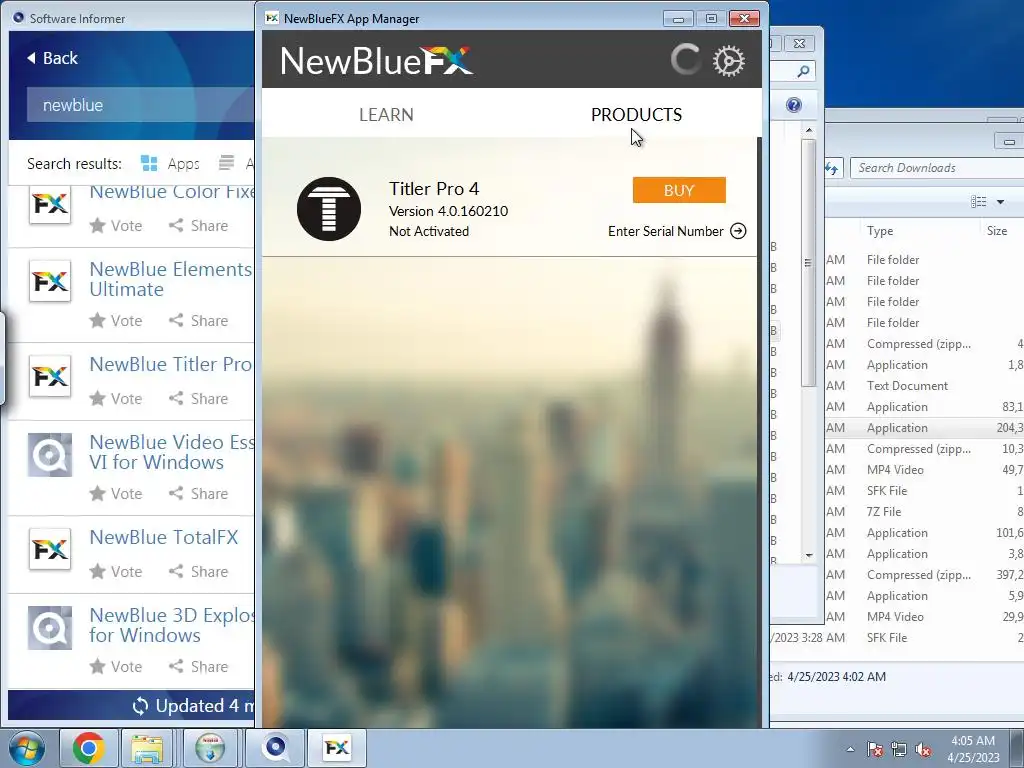
Task: Open the help icon in background window
Action: point(793,105)
